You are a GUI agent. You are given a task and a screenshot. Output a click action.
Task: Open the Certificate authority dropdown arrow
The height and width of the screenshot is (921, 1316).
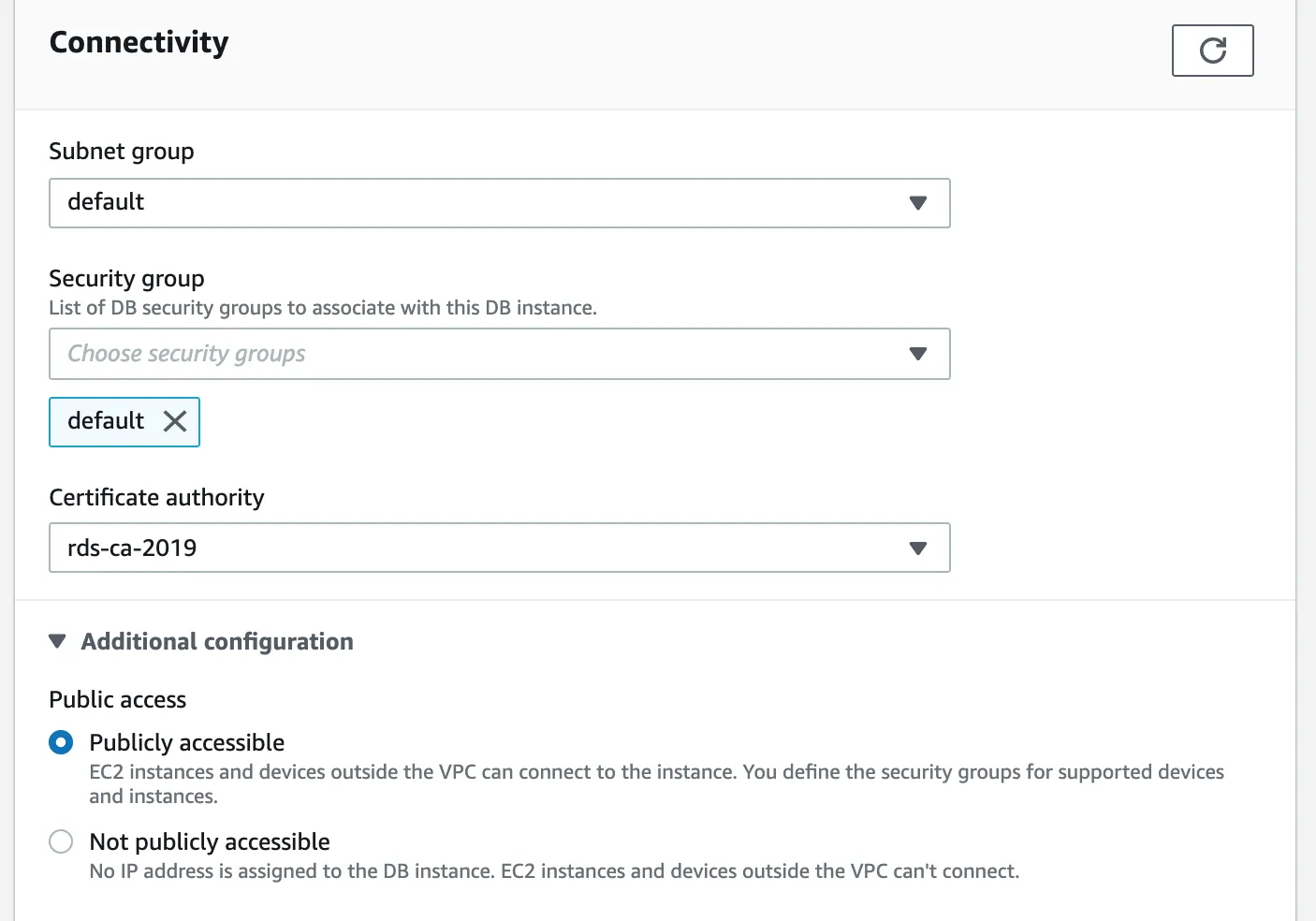click(917, 548)
